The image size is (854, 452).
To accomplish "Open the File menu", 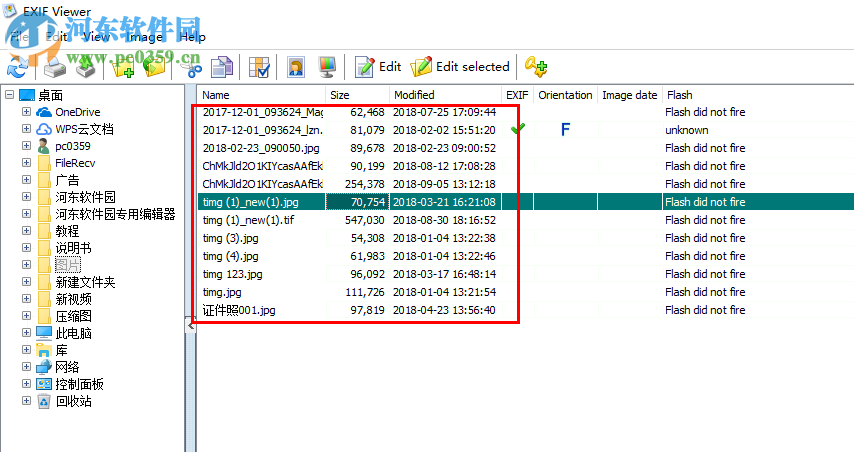I will point(20,36).
